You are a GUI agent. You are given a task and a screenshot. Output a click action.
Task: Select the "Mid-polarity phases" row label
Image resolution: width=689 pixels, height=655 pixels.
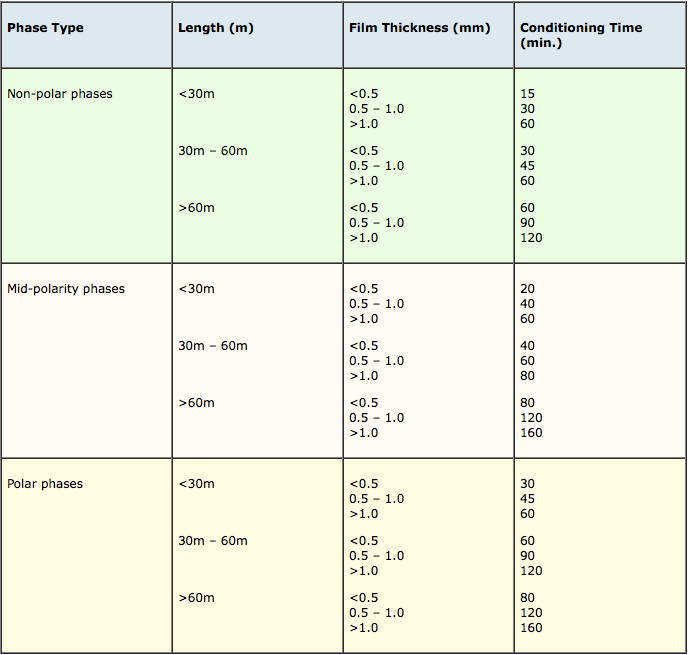(x=66, y=289)
